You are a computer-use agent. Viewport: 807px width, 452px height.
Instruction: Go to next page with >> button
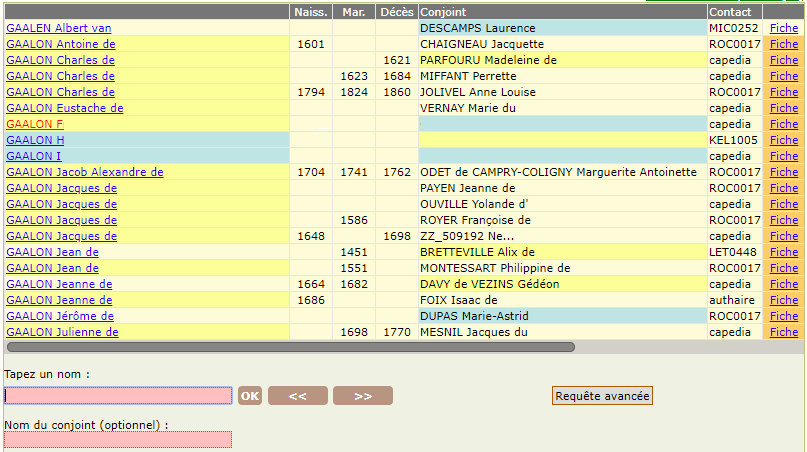click(362, 396)
